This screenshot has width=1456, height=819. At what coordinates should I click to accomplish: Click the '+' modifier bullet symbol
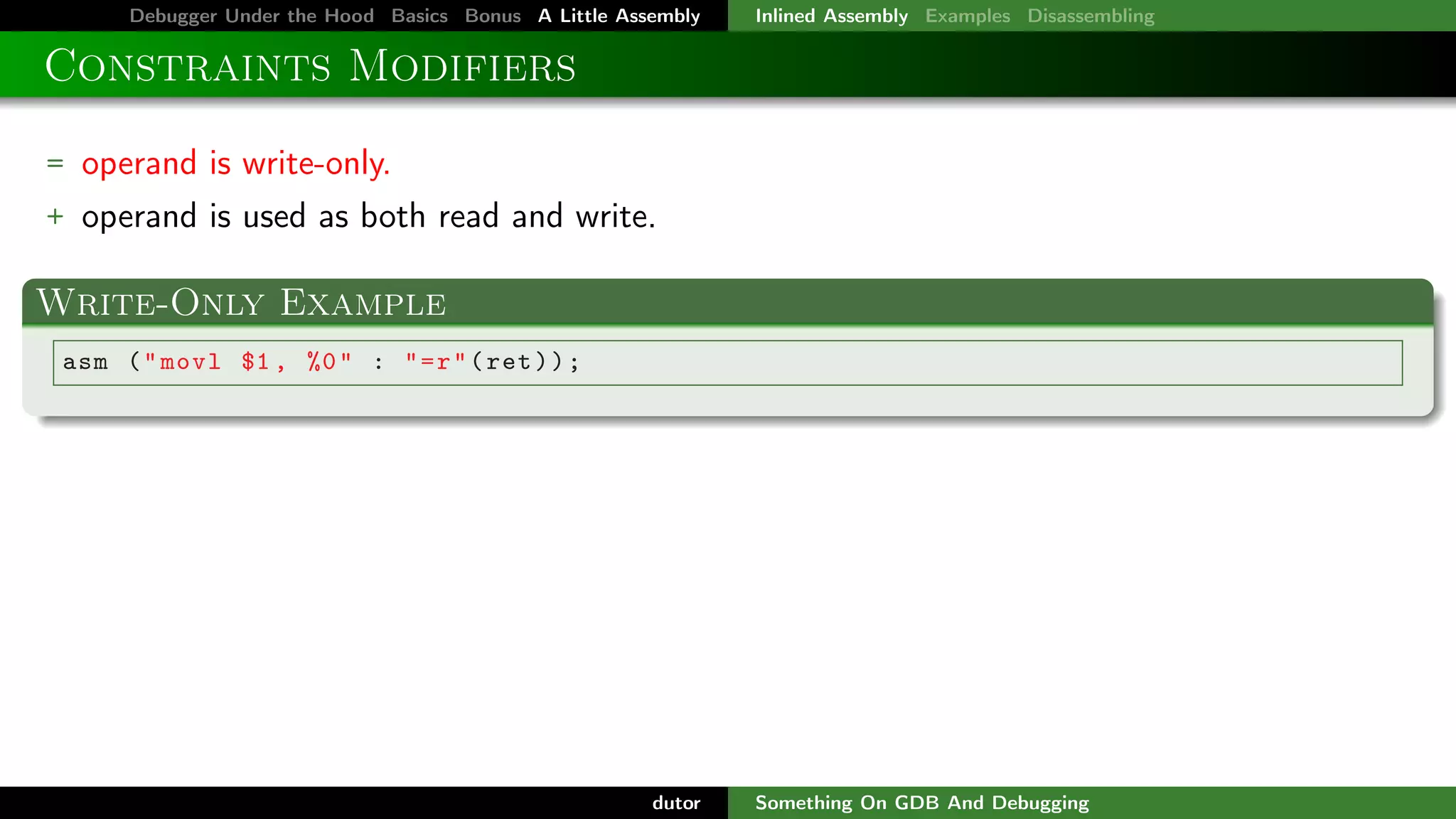55,216
